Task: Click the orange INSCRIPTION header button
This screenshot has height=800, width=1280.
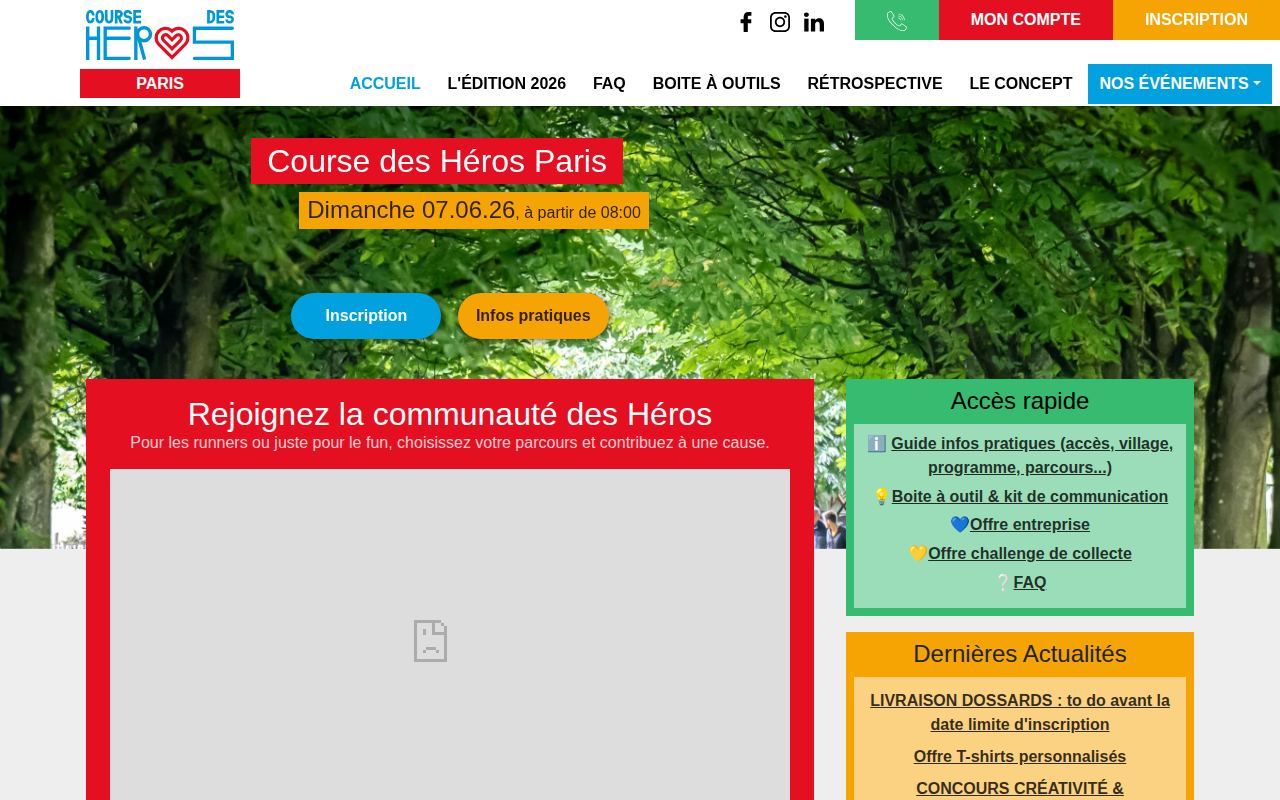Action: click(x=1196, y=20)
